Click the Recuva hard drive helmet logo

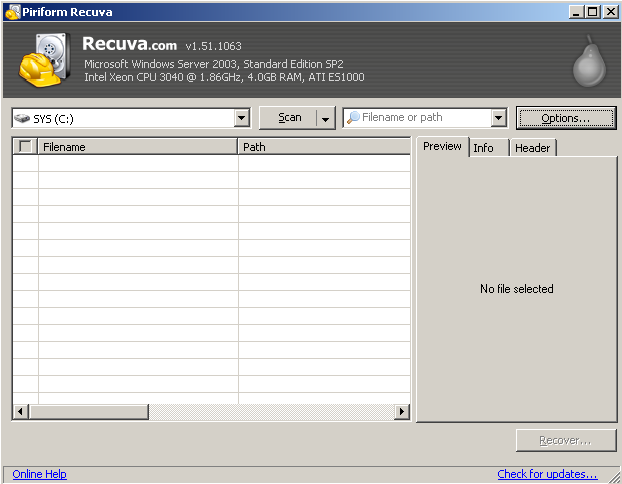click(x=44, y=60)
